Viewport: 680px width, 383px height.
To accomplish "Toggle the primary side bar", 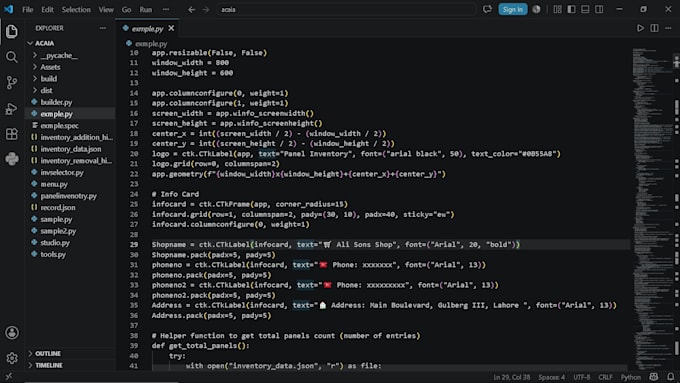I will (x=571, y=10).
